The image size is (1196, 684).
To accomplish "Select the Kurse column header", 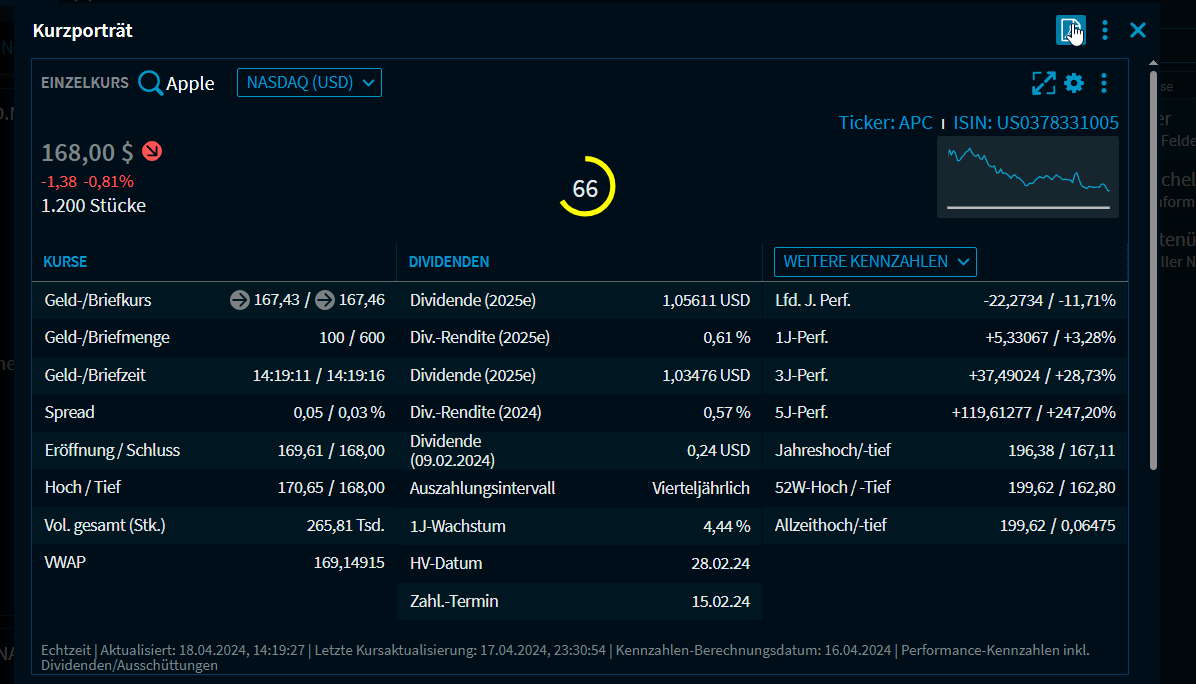I will click(65, 262).
